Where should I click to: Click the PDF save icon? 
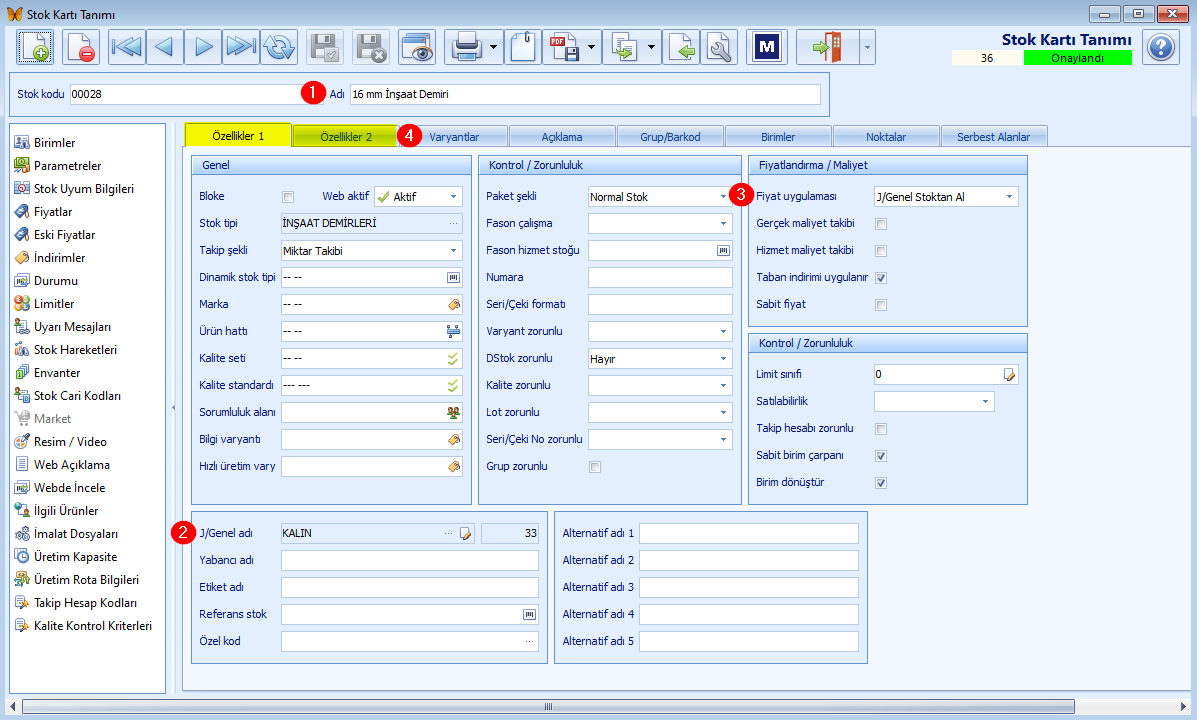click(563, 47)
